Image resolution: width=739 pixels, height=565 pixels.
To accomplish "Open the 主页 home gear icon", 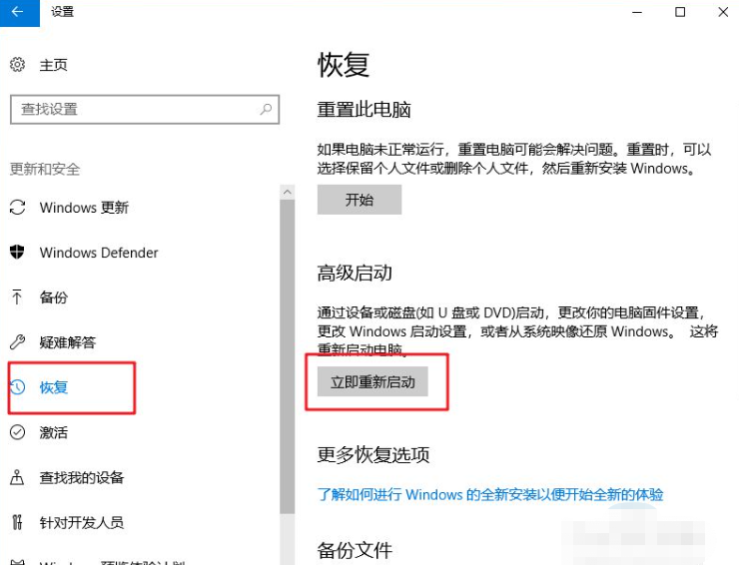I will 17,64.
